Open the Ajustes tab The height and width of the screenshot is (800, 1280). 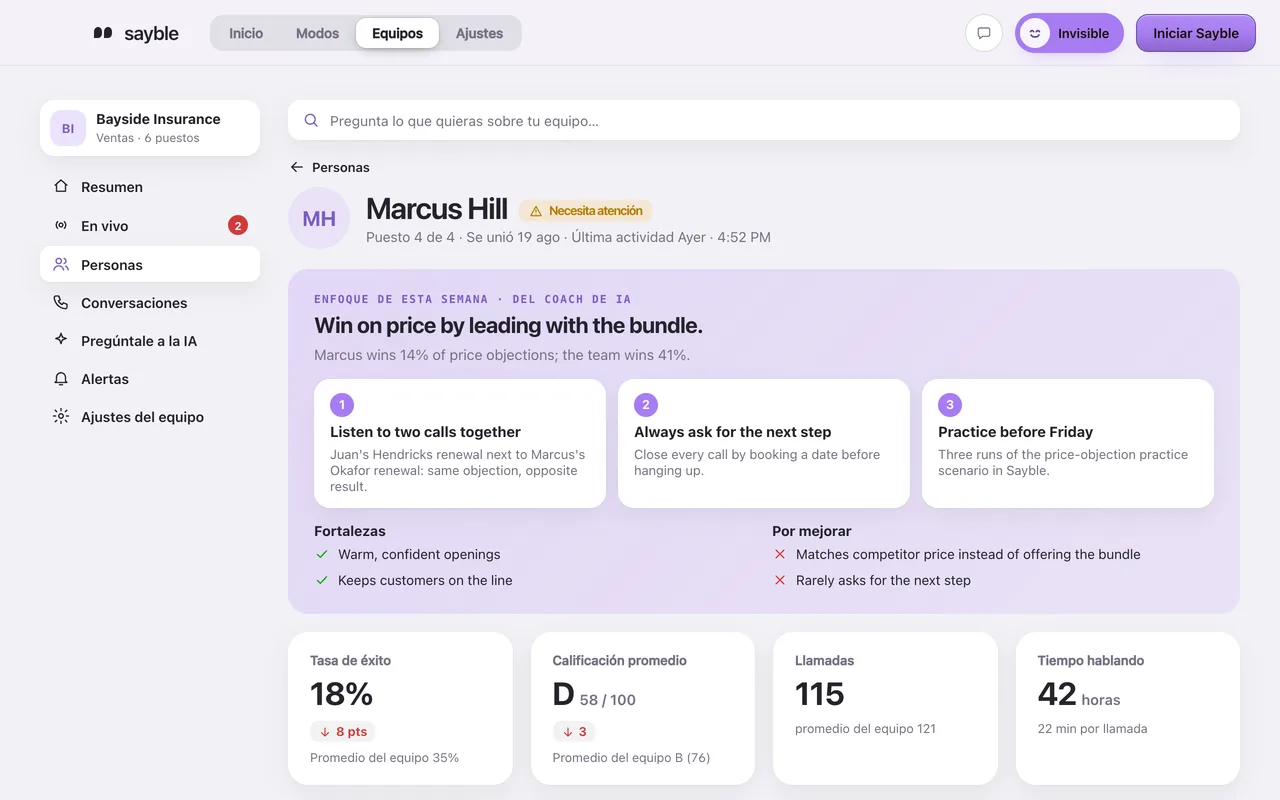pos(479,33)
